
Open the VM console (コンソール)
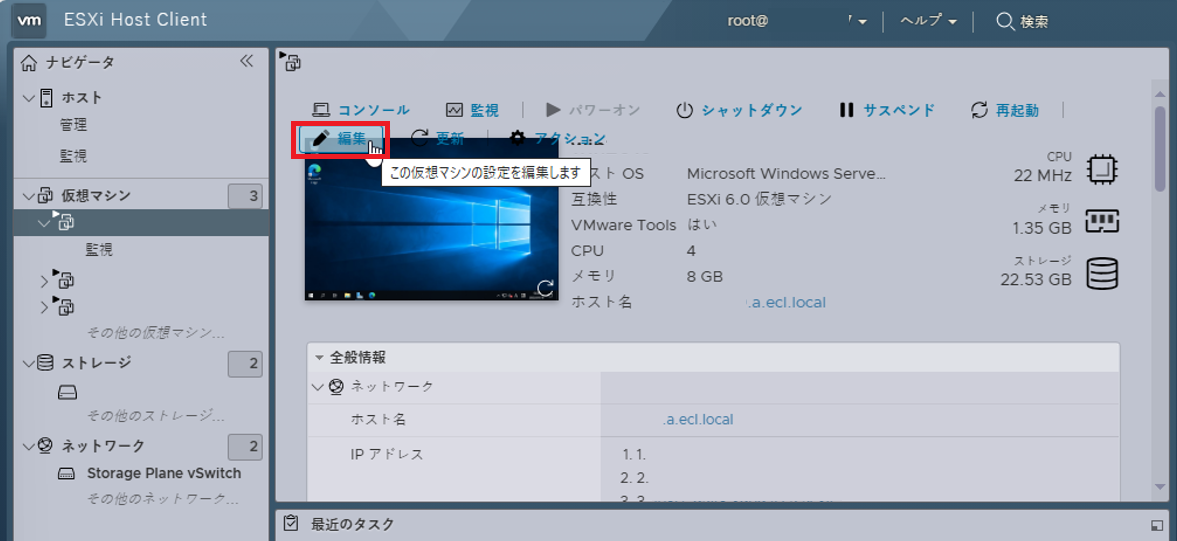tap(360, 110)
